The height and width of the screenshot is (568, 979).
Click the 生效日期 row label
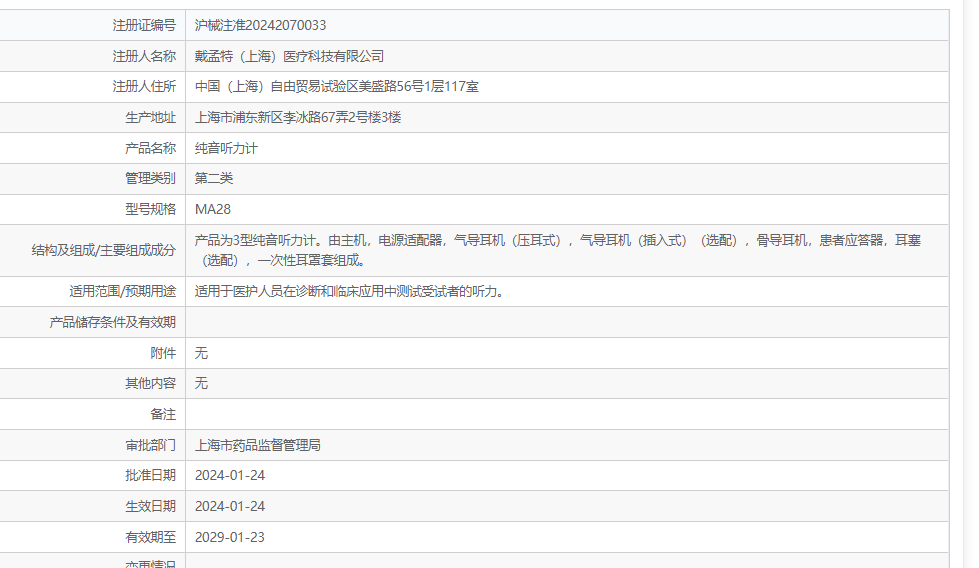point(150,506)
